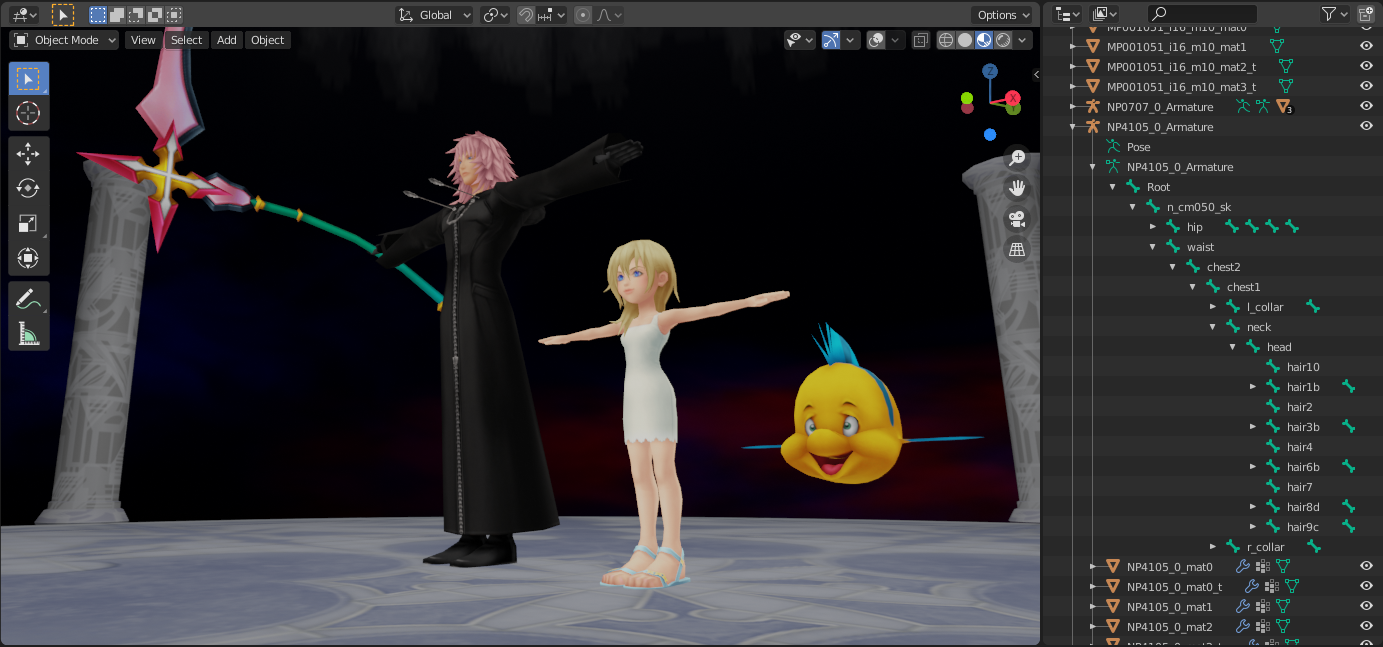Viewport: 1383px width, 647px height.
Task: Click the zoom magnifier viewport control
Action: [1017, 158]
